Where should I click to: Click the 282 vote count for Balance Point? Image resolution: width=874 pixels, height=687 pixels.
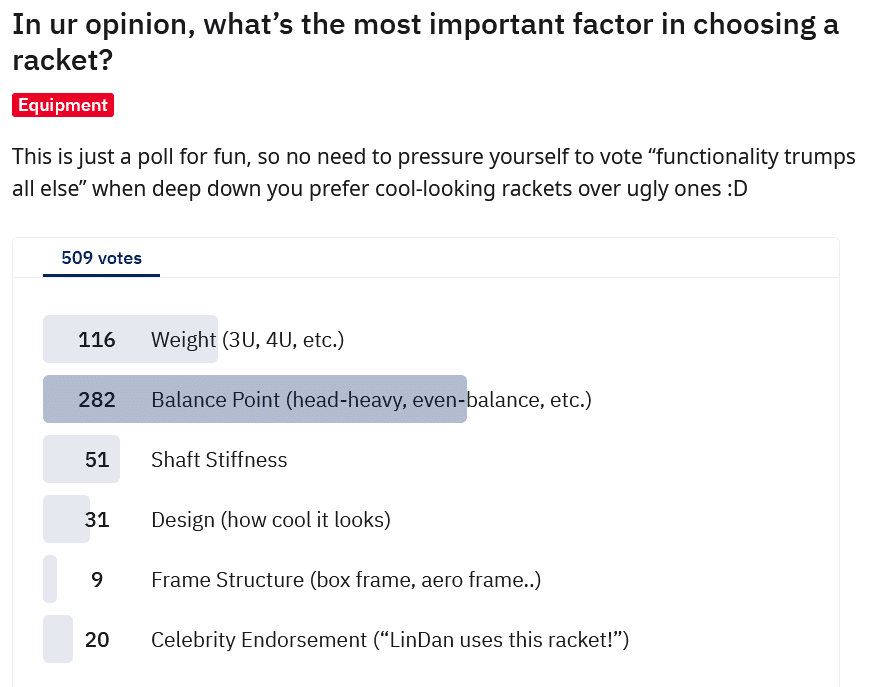(96, 399)
